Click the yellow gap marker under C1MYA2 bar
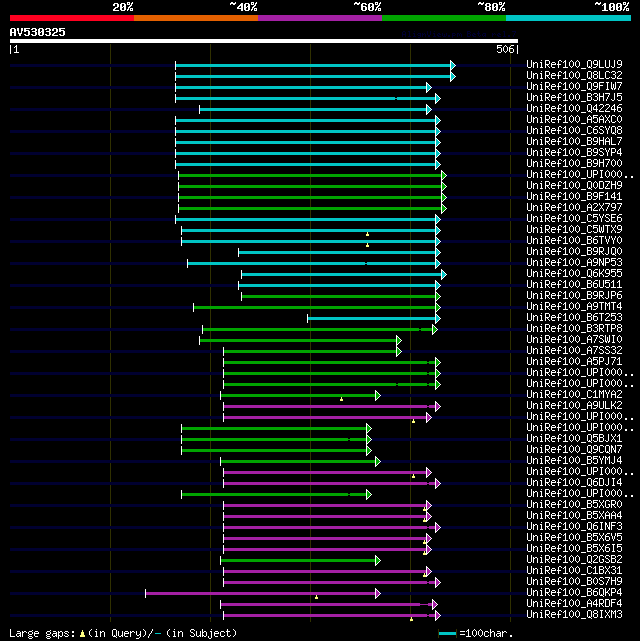This screenshot has height=641, width=640. point(342,399)
